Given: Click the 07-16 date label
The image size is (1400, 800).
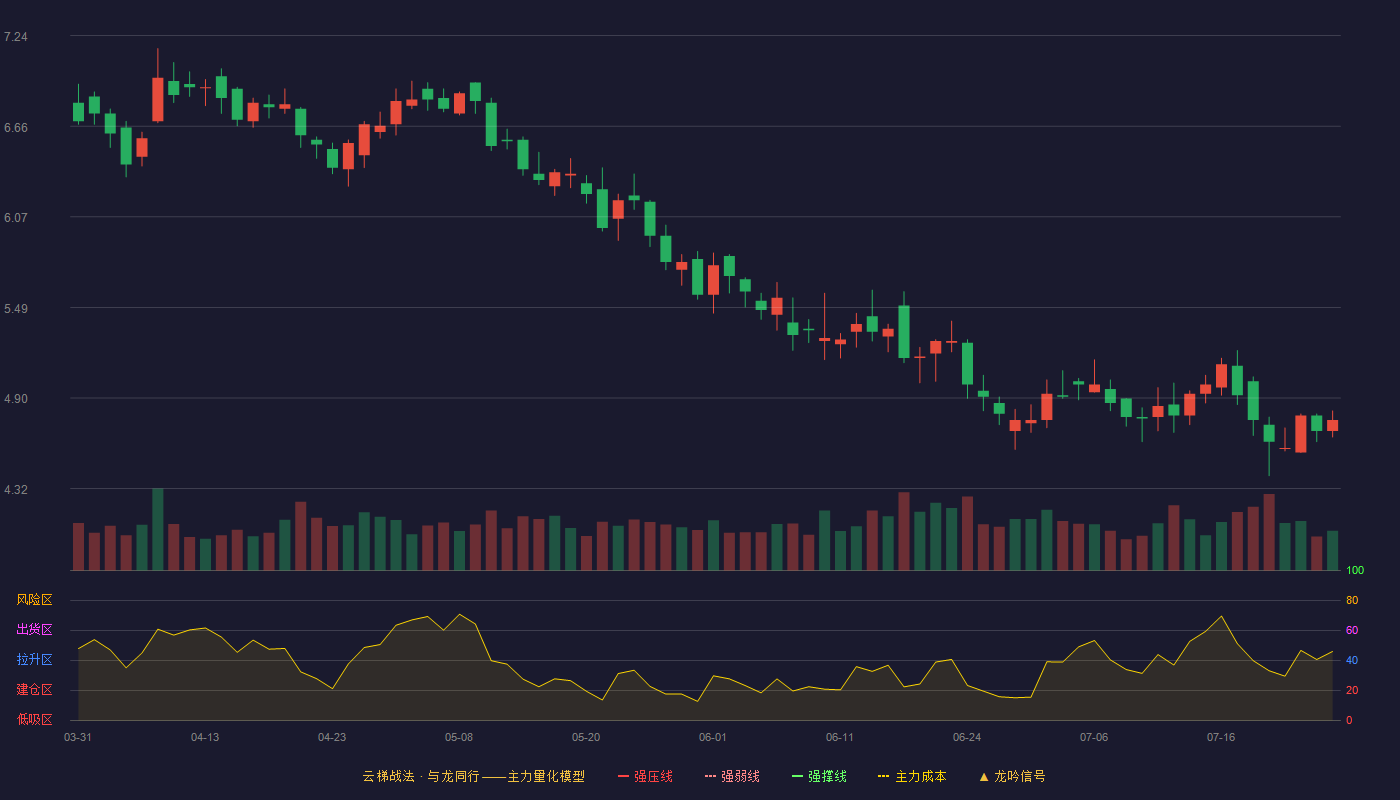Looking at the screenshot, I should 1221,737.
